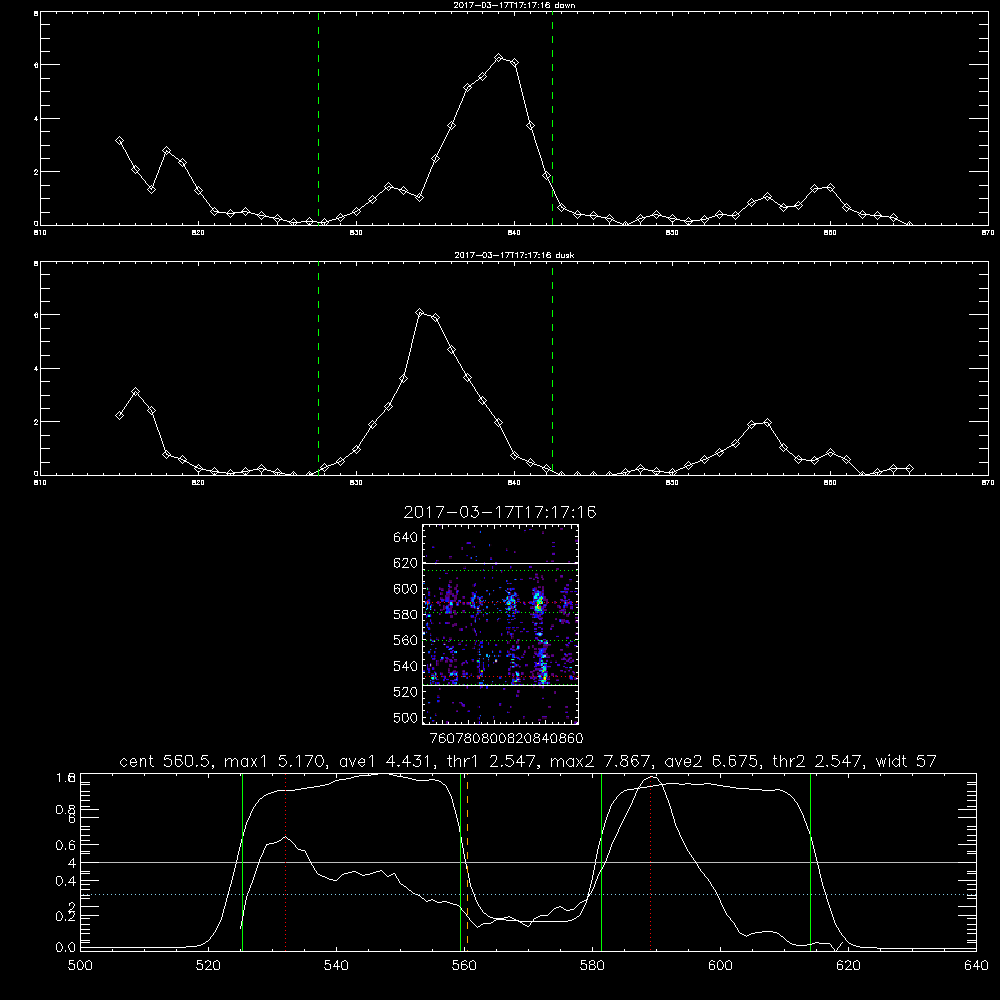Click the '840' x-axis label under the dawn plot
Image resolution: width=1000 pixels, height=1000 pixels.
tap(514, 233)
